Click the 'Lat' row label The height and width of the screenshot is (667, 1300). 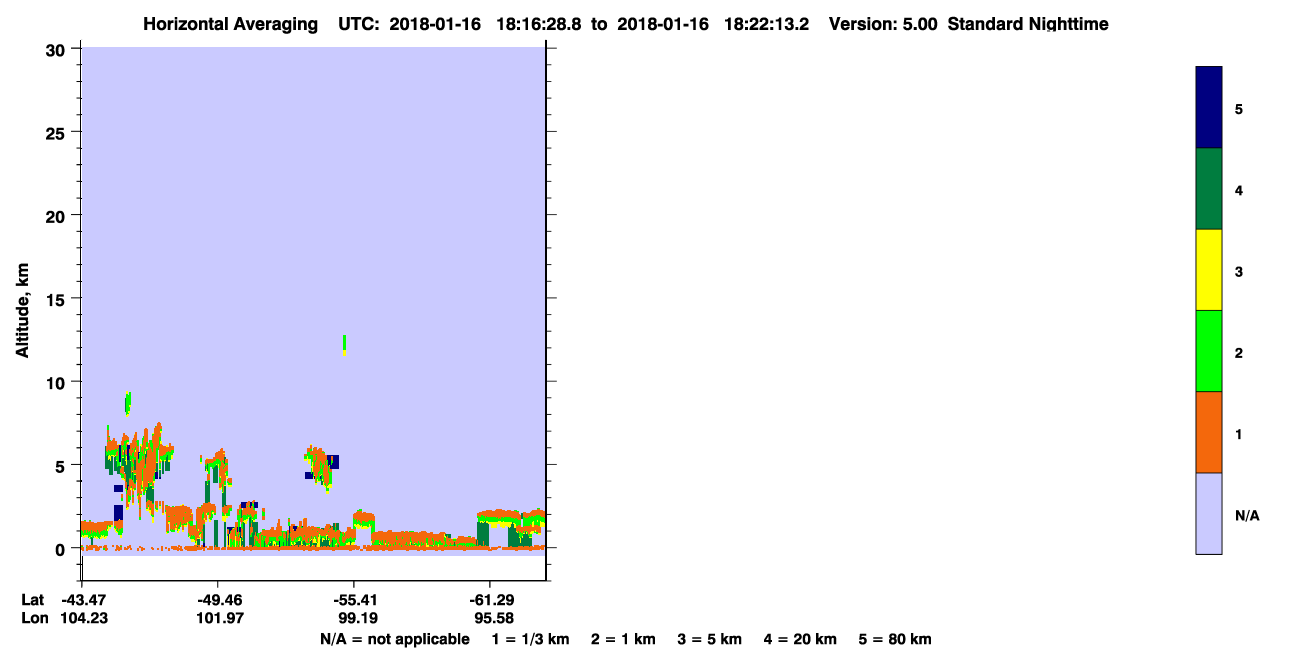click(33, 600)
